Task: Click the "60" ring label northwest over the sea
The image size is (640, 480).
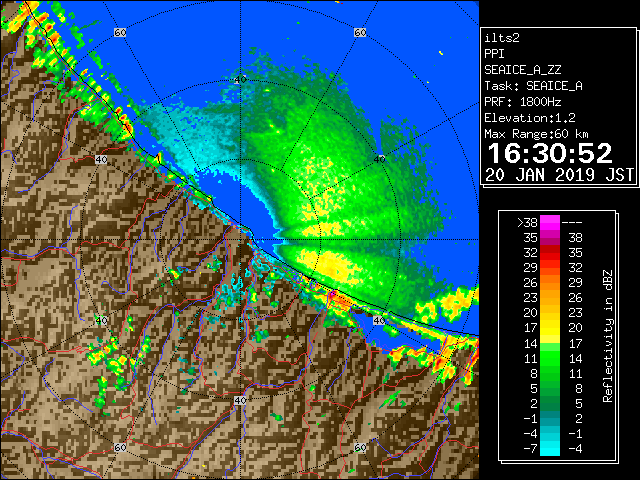Action: click(x=120, y=32)
